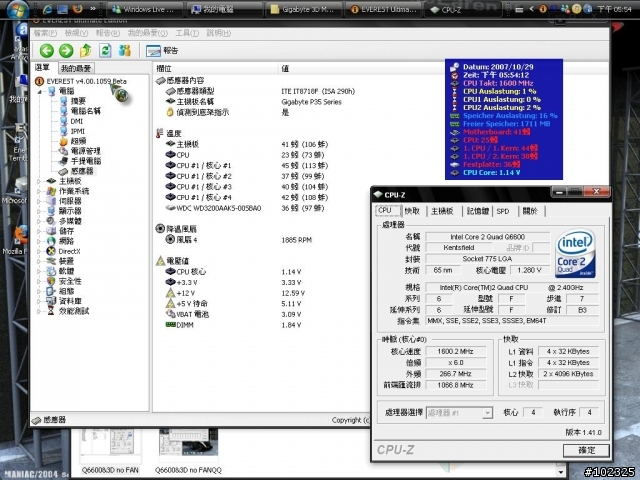Collapse the 電腦 tree node
This screenshot has height=480, width=640.
[x=40, y=92]
